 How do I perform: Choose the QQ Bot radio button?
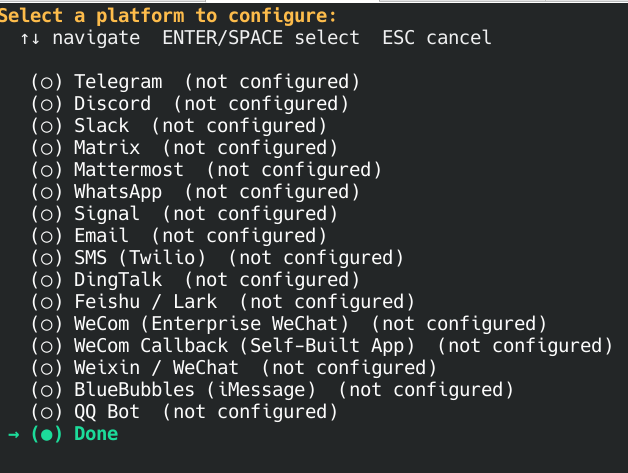click(47, 412)
